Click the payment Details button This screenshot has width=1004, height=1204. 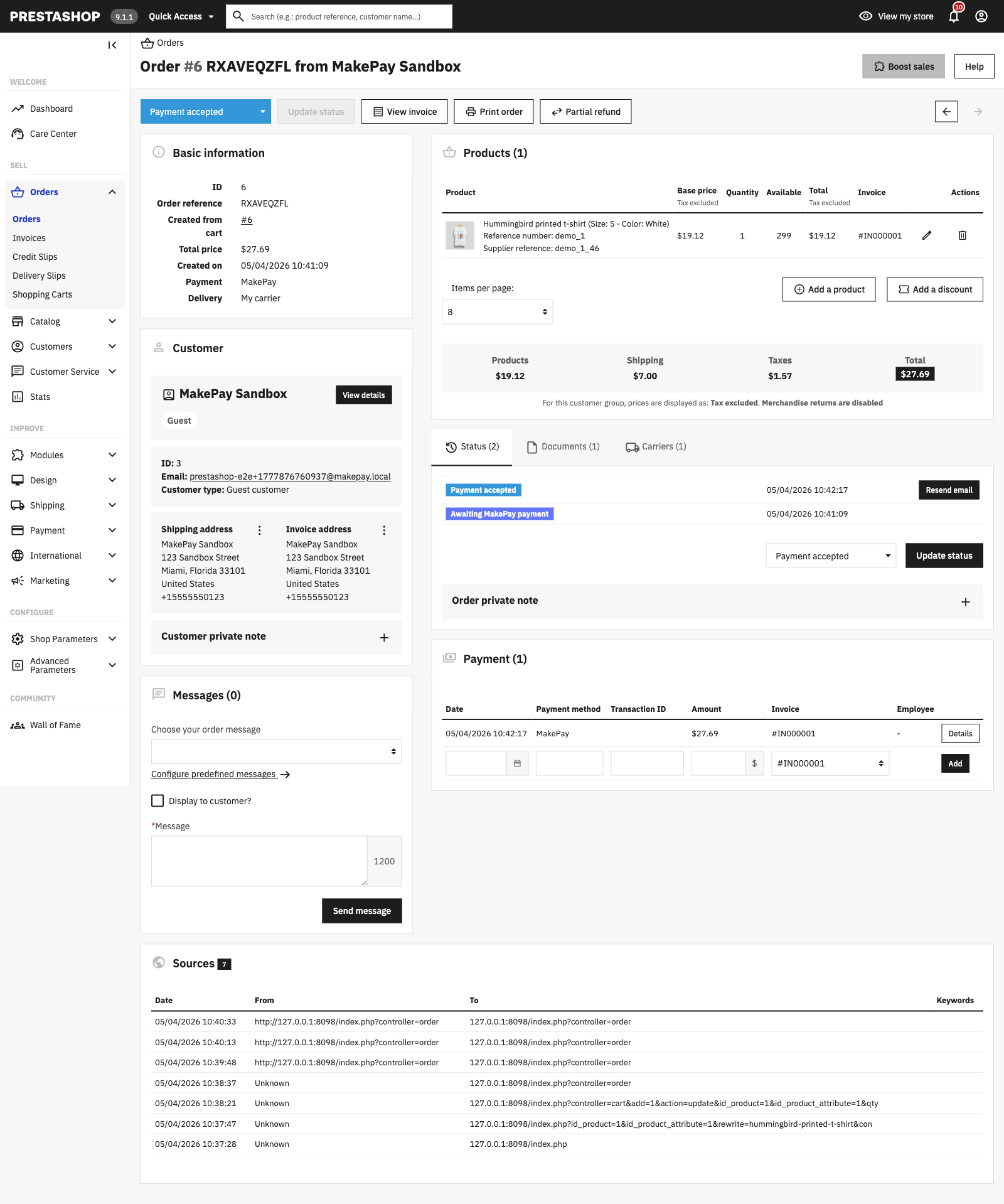click(x=960, y=733)
